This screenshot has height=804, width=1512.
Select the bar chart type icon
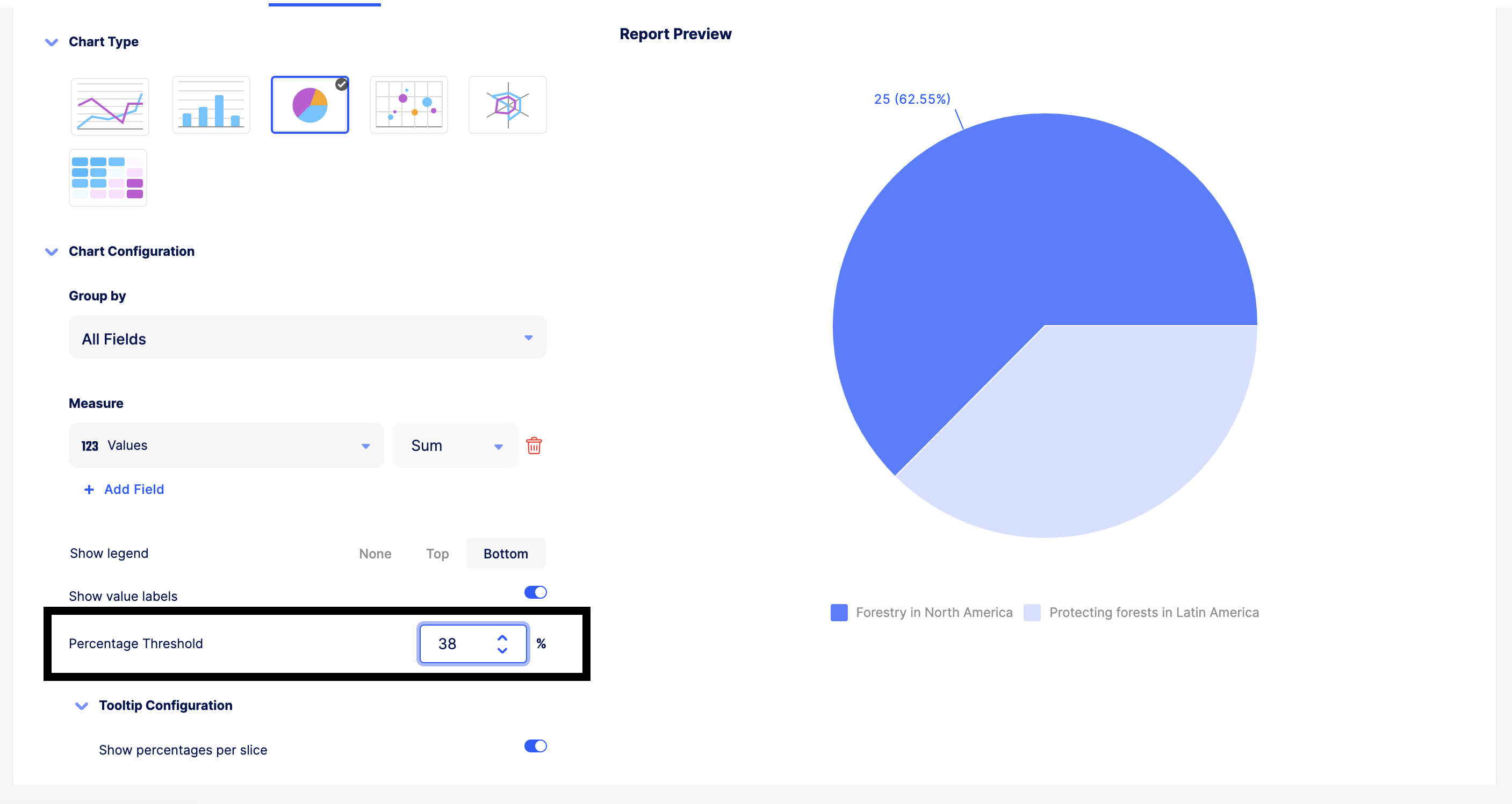pos(211,106)
